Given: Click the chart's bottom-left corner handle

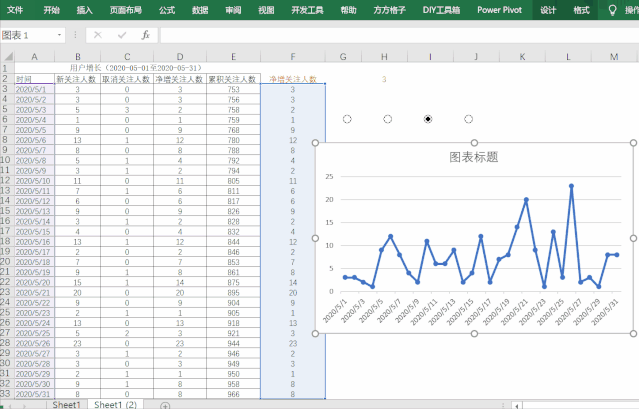Looking at the screenshot, I should 315,334.
